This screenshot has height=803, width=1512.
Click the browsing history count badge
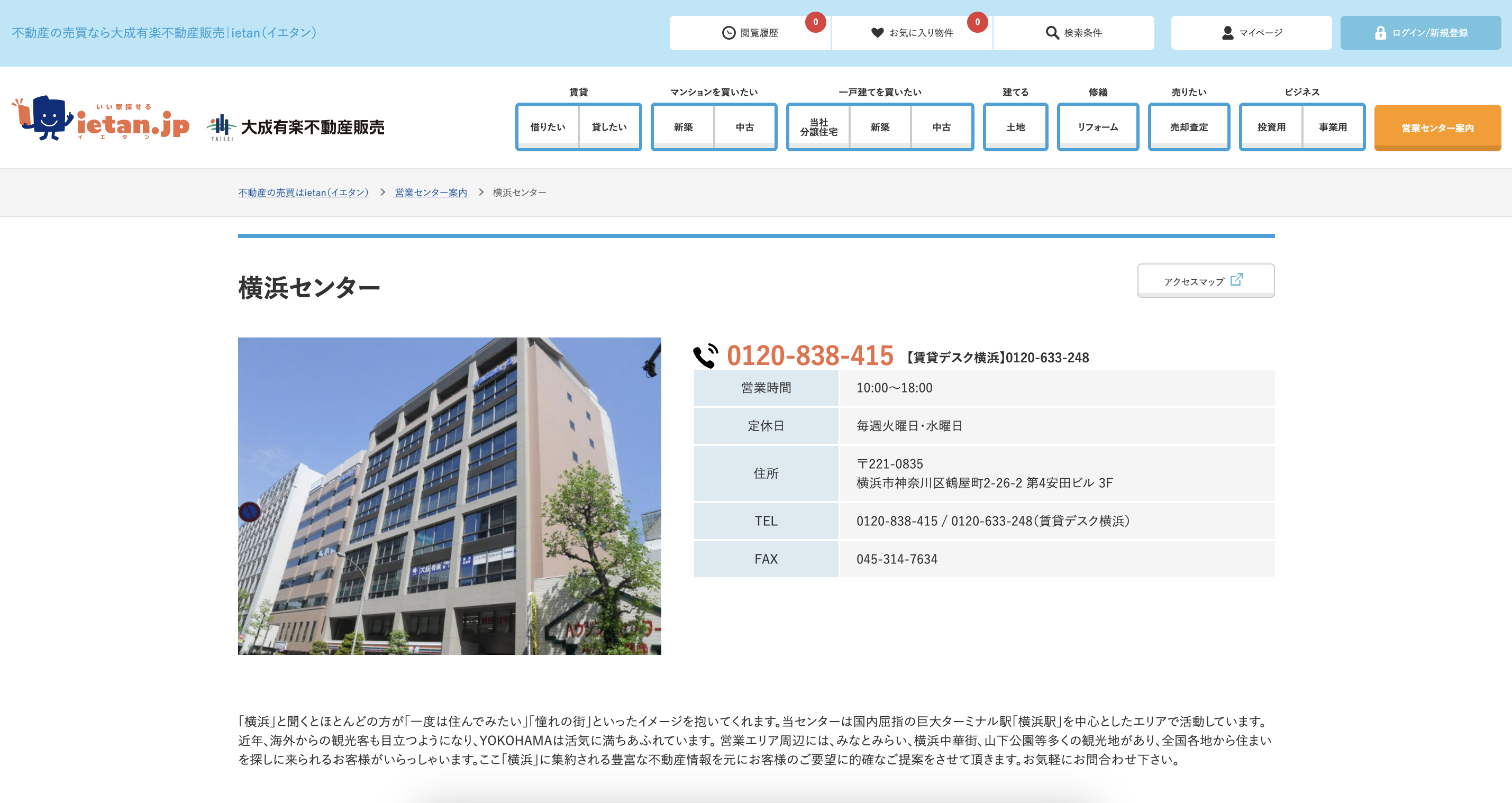point(815,22)
